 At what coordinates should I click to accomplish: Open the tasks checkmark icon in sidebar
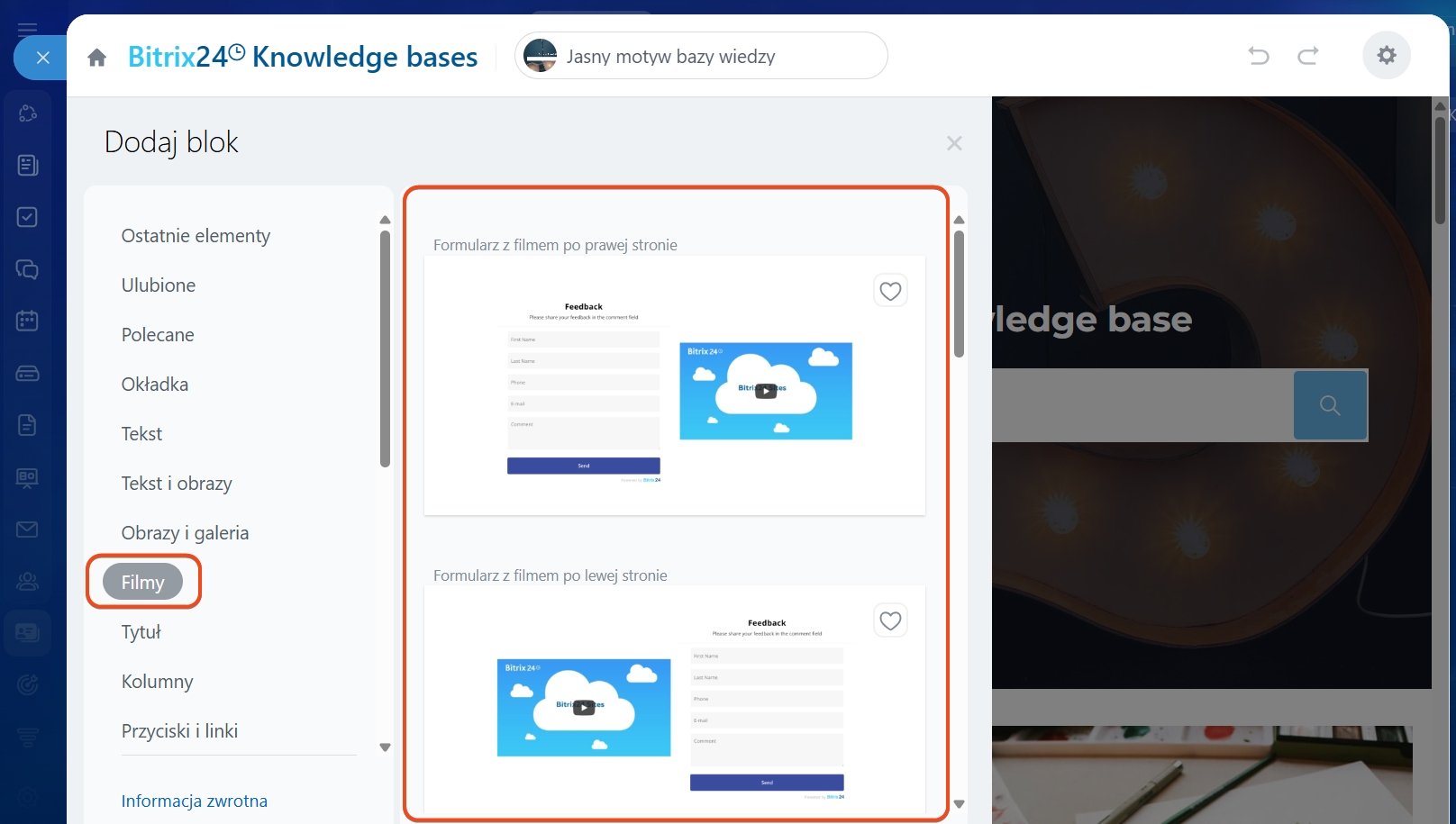coord(27,217)
